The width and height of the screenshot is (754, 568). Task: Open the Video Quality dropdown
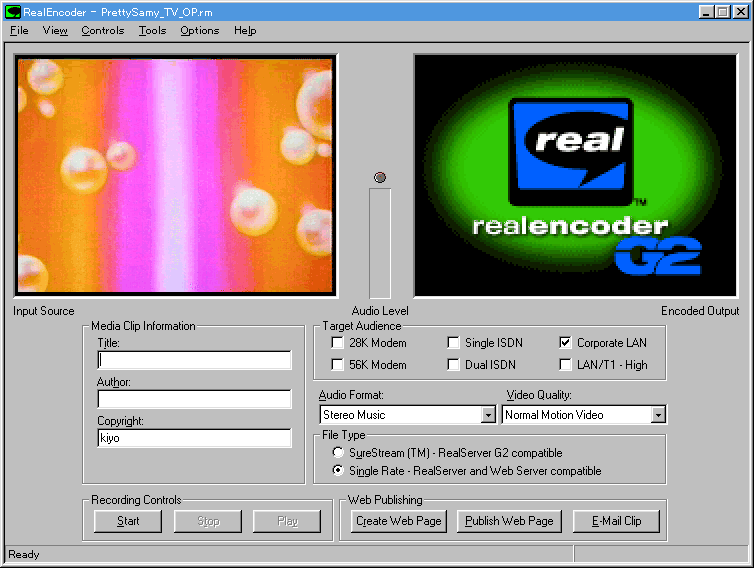658,415
